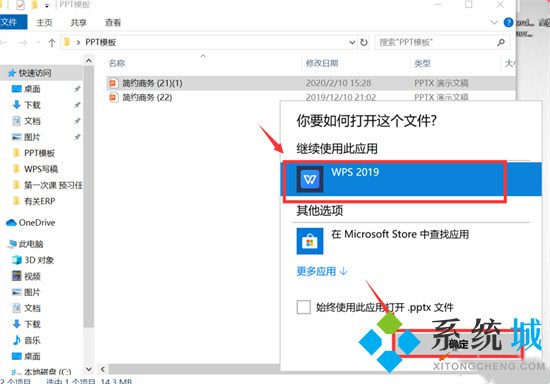Click the PPTX icon of 简约商务 (22)

pos(113,97)
